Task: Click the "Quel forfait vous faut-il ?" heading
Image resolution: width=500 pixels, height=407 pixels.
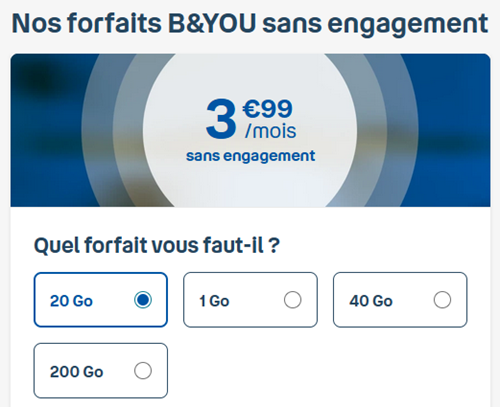Action: tap(157, 246)
